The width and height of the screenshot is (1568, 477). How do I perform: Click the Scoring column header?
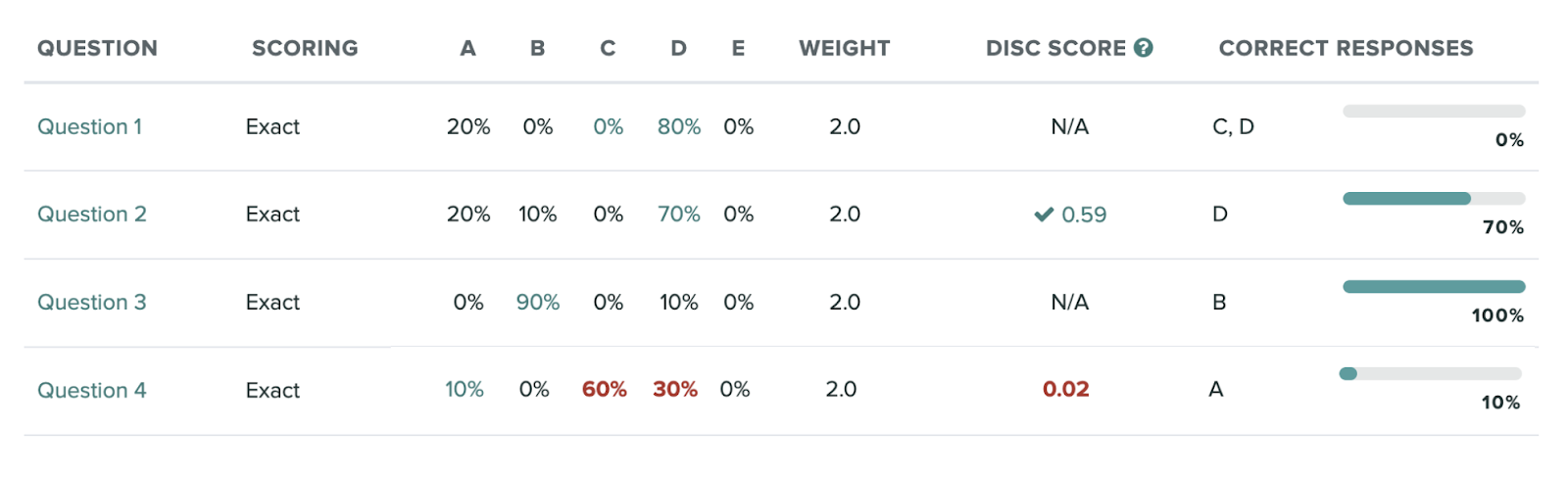(305, 48)
